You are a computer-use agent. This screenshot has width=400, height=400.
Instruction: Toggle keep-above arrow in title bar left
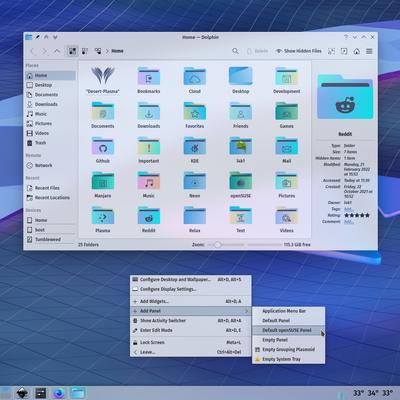[46, 37]
